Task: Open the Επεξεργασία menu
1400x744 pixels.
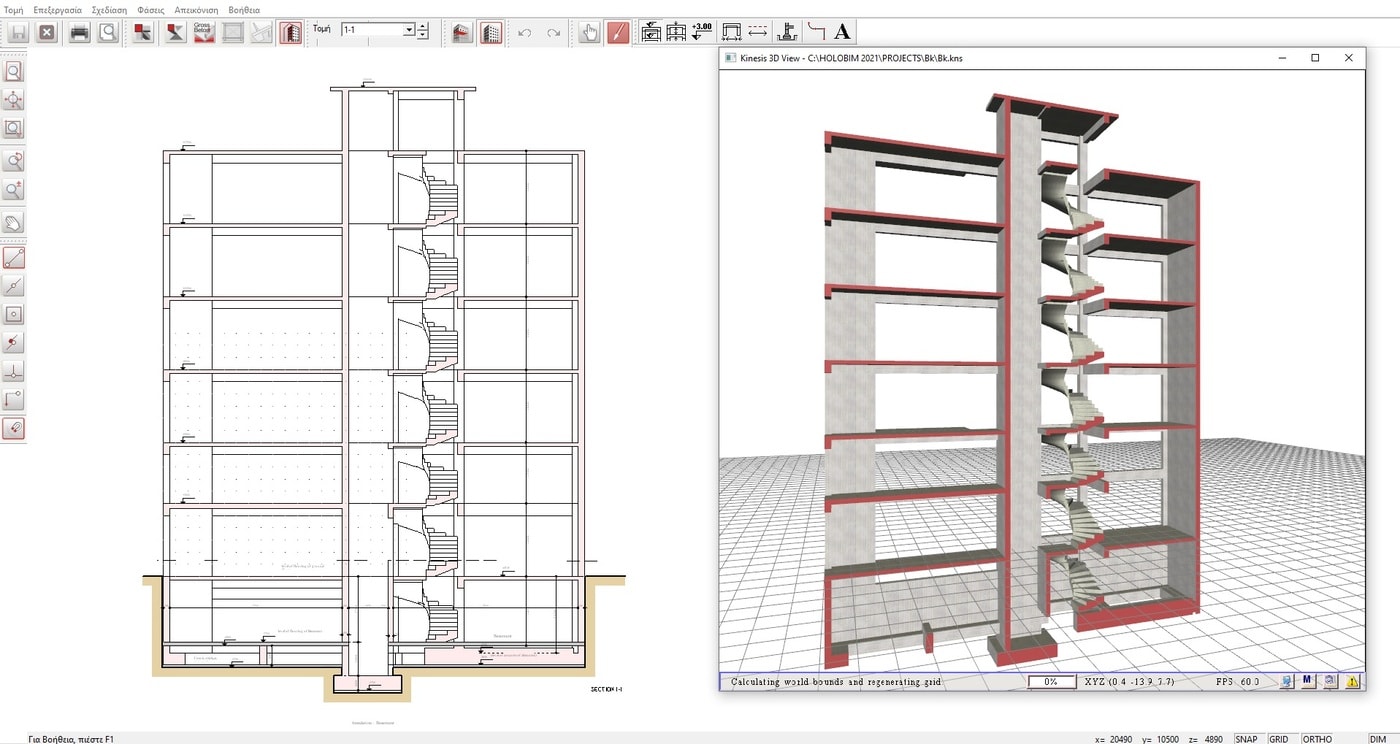Action: click(58, 9)
